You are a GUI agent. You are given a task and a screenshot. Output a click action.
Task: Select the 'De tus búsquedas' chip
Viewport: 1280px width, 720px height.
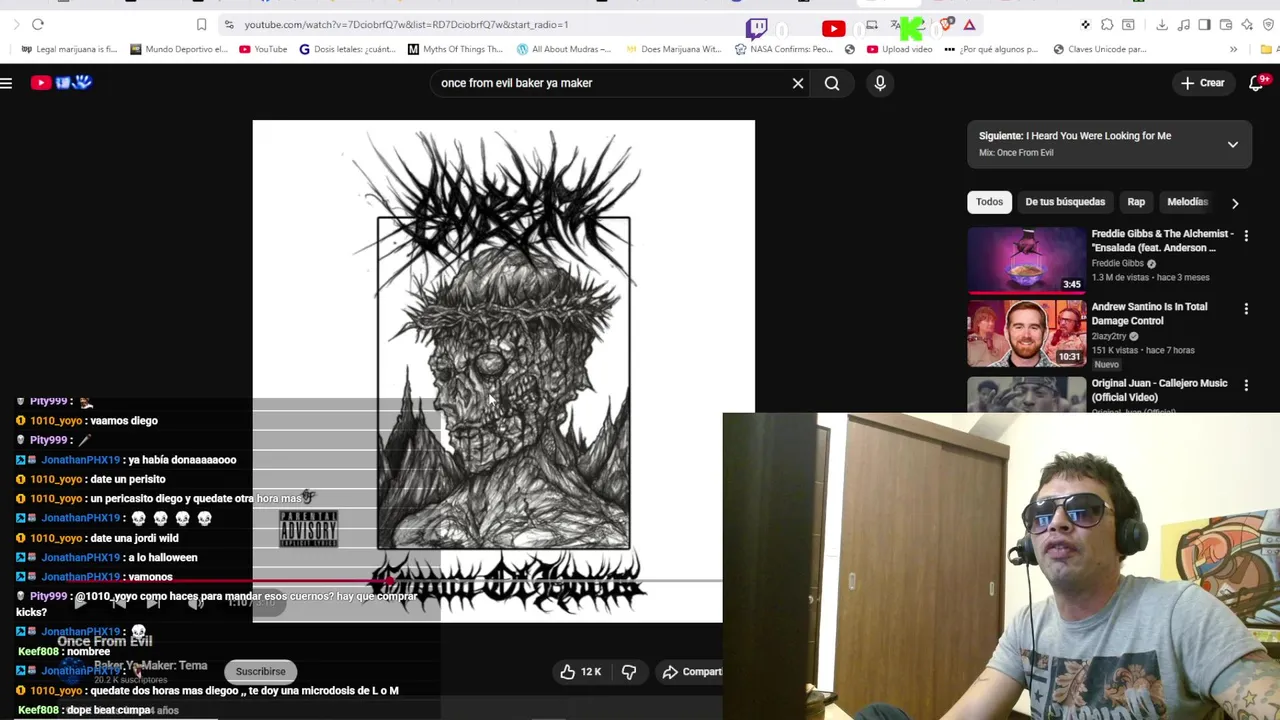[x=1065, y=202]
